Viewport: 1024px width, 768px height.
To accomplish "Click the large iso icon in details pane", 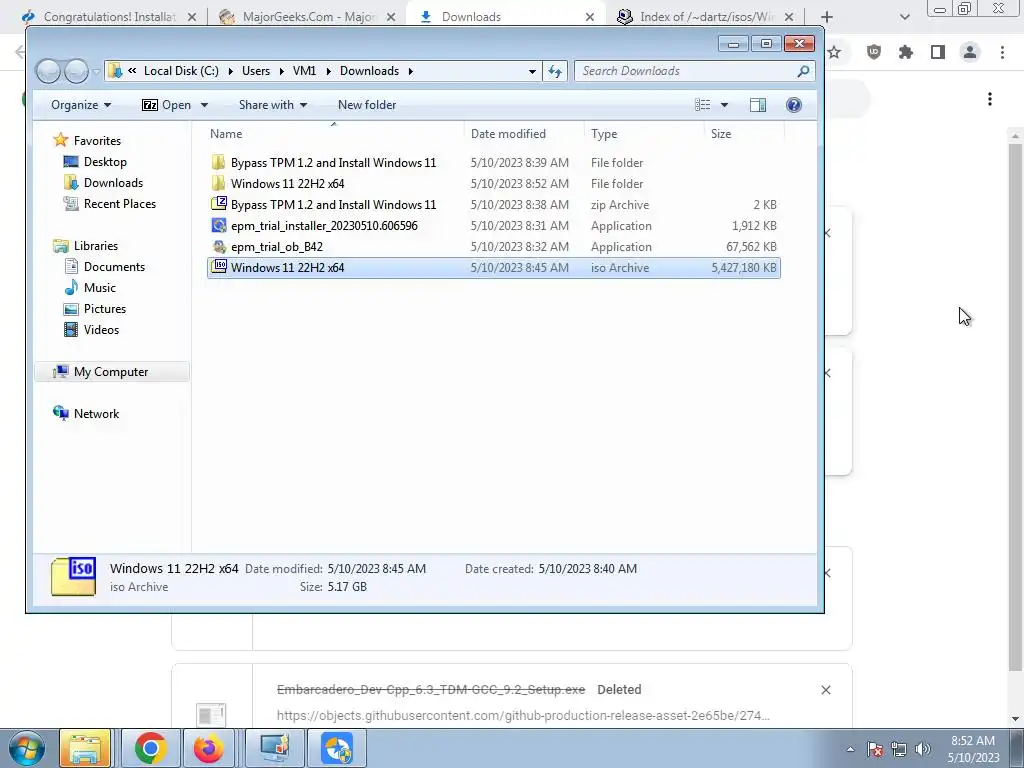I will pos(73,576).
